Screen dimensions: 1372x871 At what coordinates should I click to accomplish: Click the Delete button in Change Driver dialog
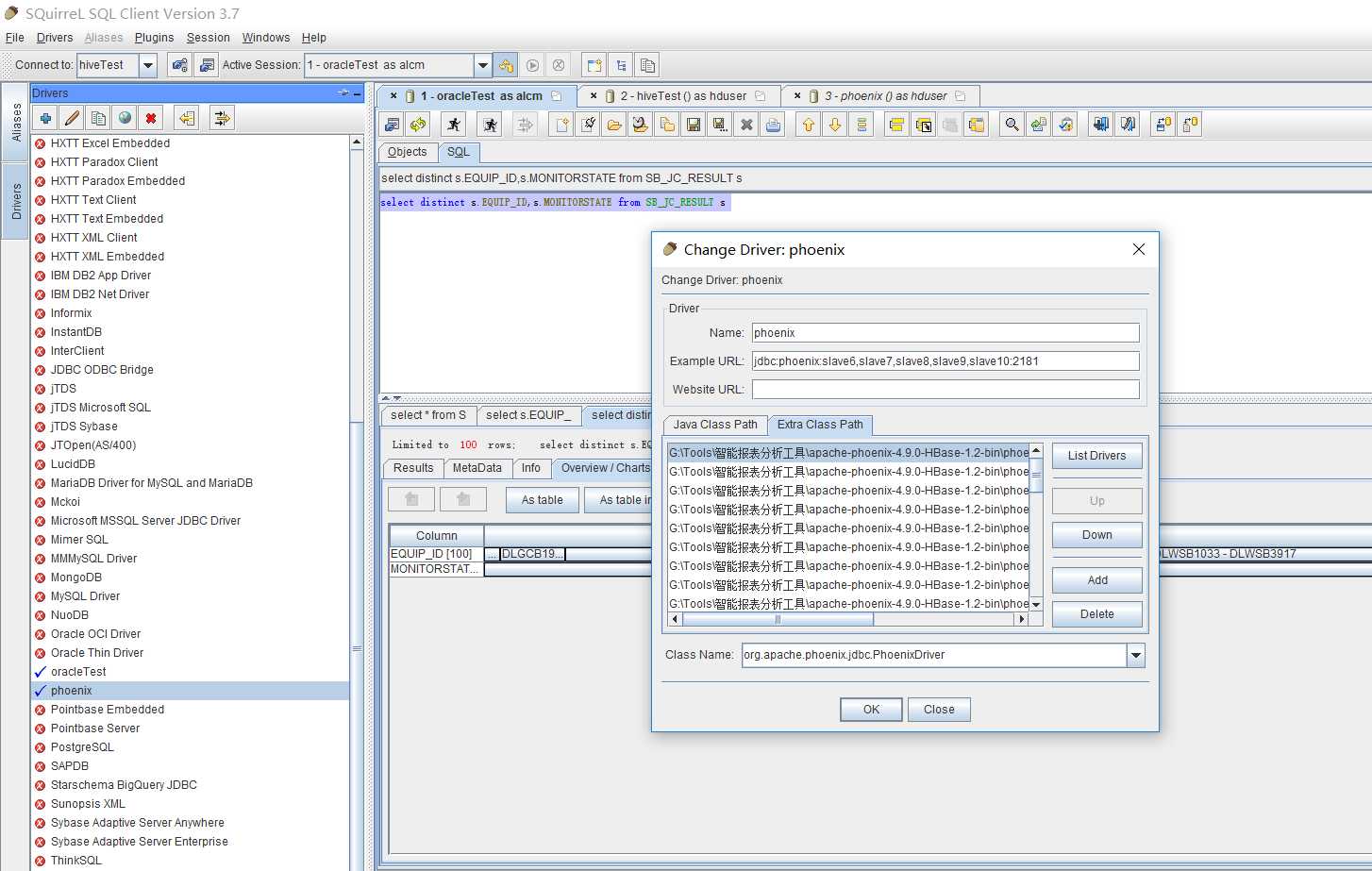coord(1096,614)
